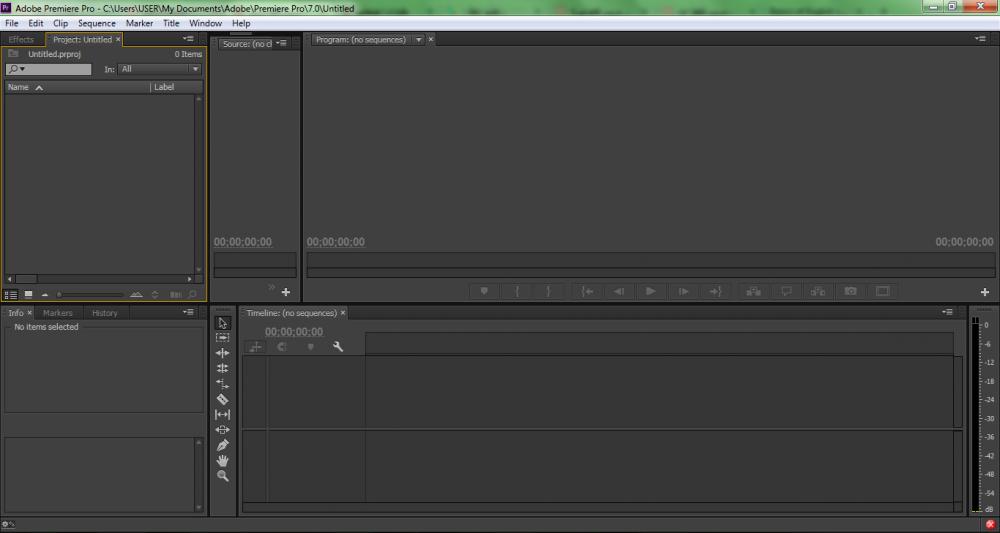Select the Zoom tool magnifier
This screenshot has width=1000, height=533.
[222, 476]
